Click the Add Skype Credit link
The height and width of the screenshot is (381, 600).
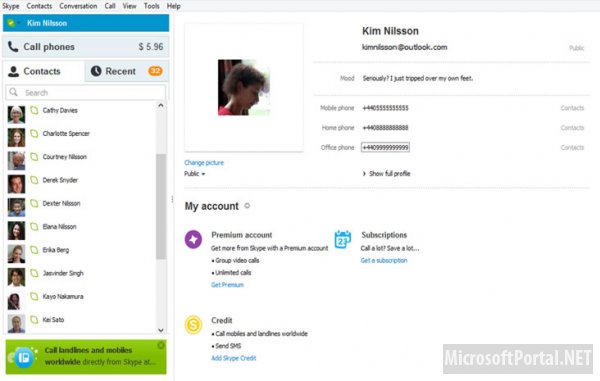point(233,358)
